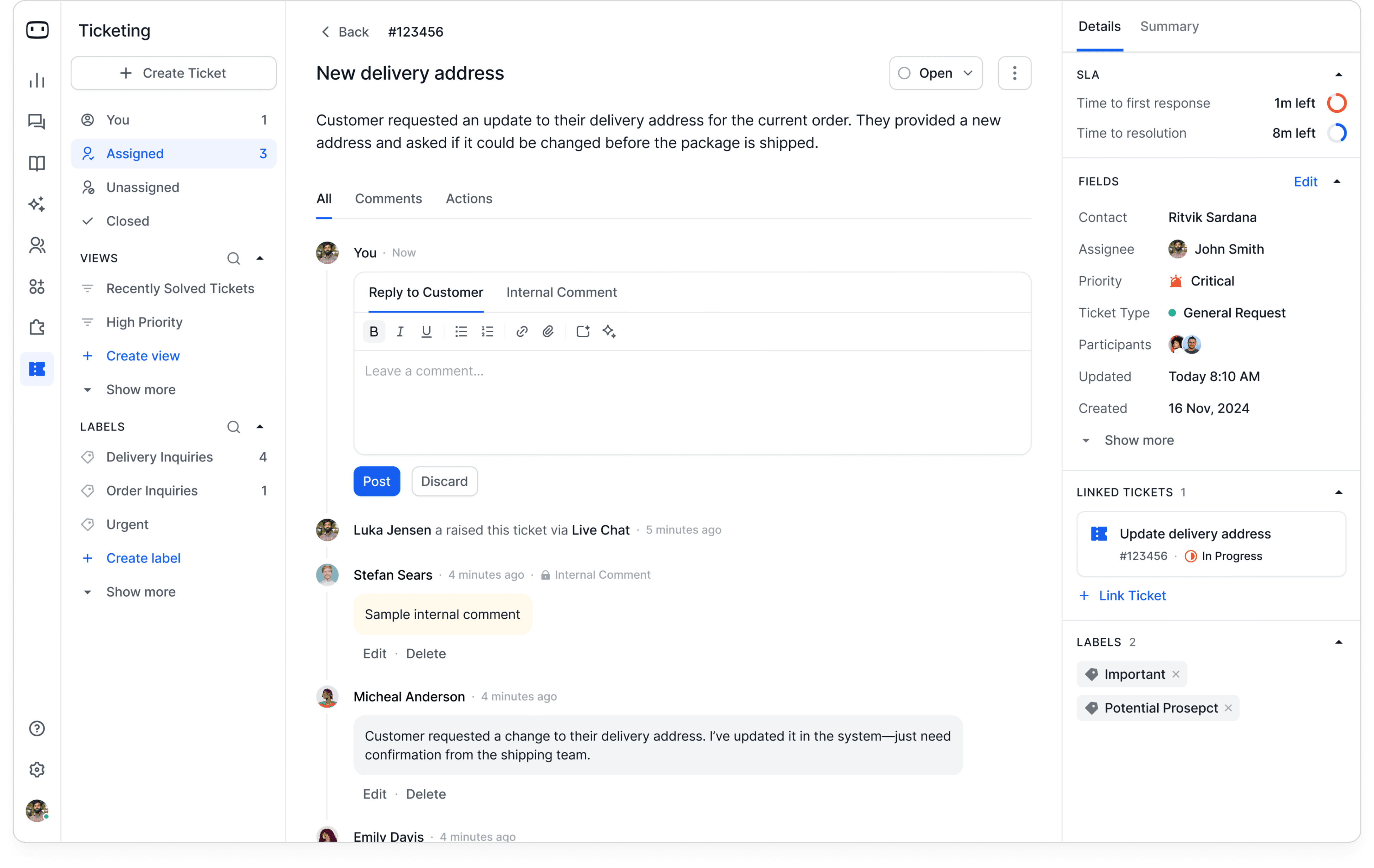The width and height of the screenshot is (1374, 868).
Task: Open the ticket's three-dot options menu
Action: (x=1014, y=73)
